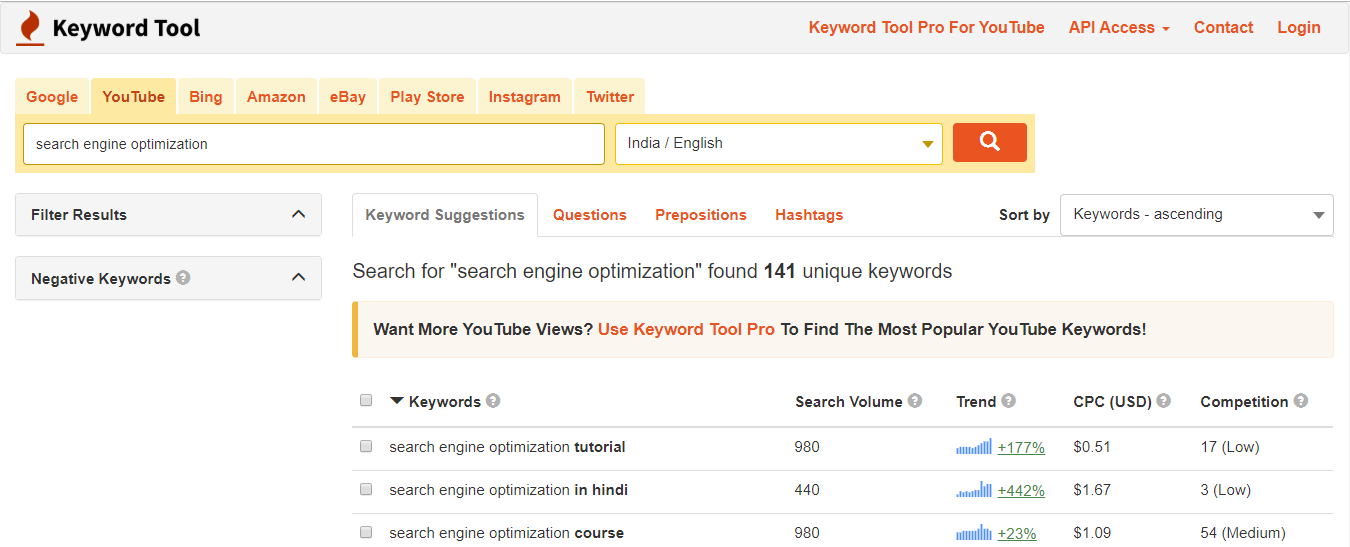
Task: Collapse the Filter Results panel
Action: point(298,214)
